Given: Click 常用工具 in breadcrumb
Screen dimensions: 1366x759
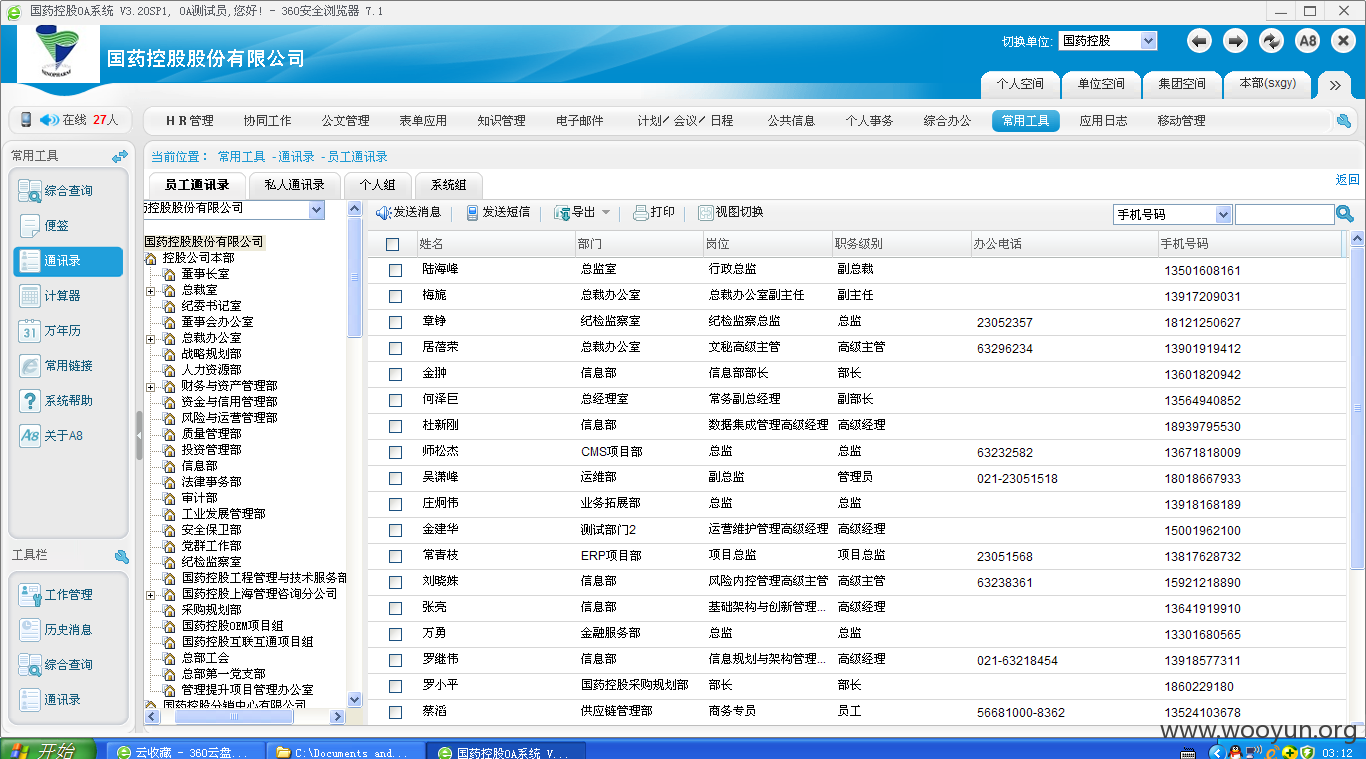Looking at the screenshot, I should [242, 157].
